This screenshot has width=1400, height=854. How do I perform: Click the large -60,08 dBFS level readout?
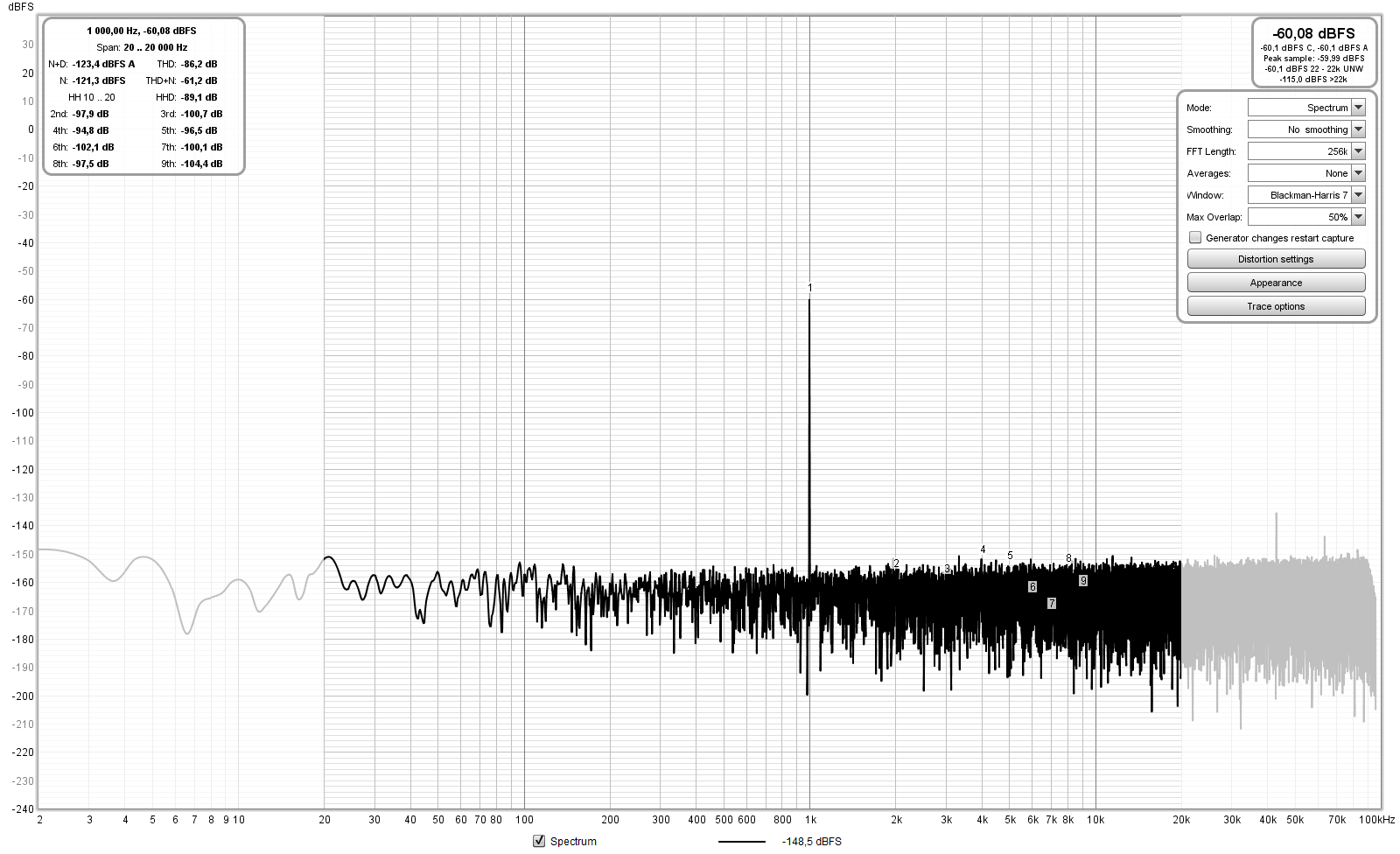pyautogui.click(x=1313, y=33)
